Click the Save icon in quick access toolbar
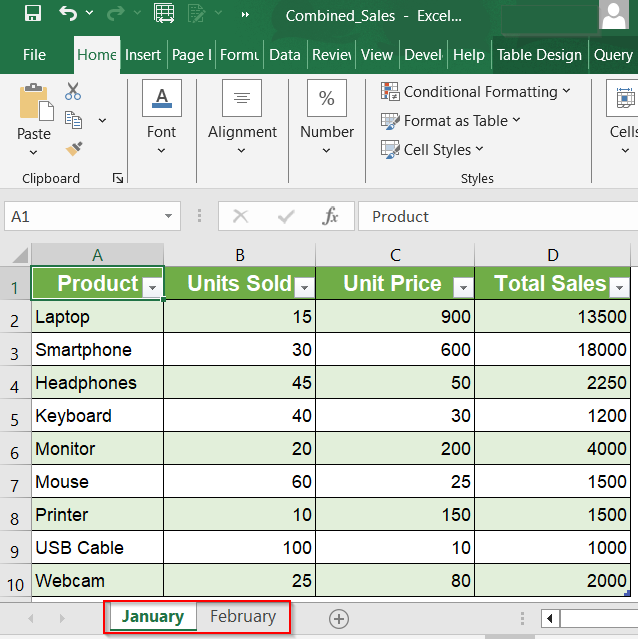Screen dimensions: 638x639 click(33, 14)
